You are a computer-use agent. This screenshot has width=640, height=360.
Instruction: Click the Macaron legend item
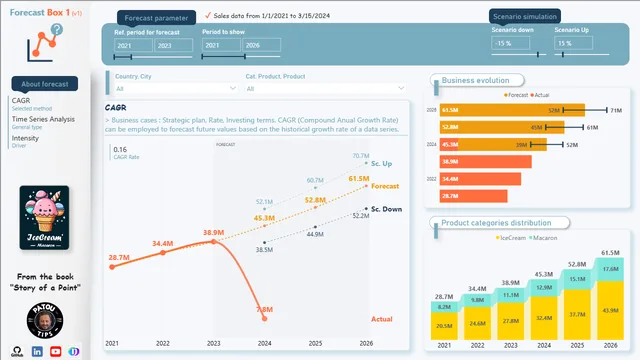tap(543, 238)
